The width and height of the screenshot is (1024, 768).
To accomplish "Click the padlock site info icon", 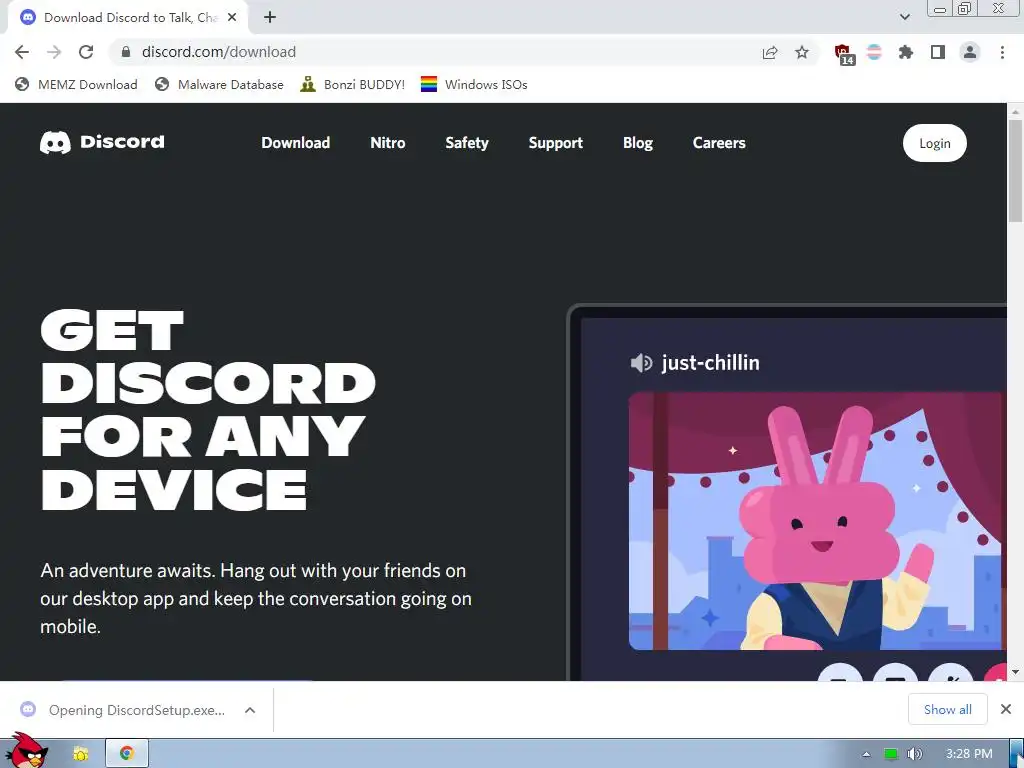I will [126, 52].
